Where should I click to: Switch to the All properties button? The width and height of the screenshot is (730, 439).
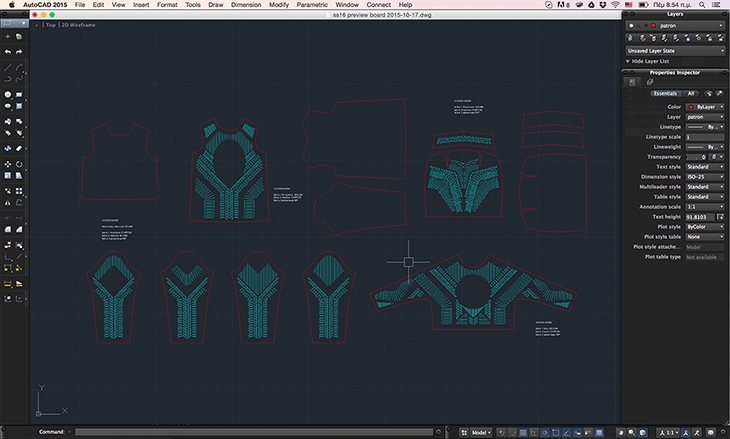[691, 94]
